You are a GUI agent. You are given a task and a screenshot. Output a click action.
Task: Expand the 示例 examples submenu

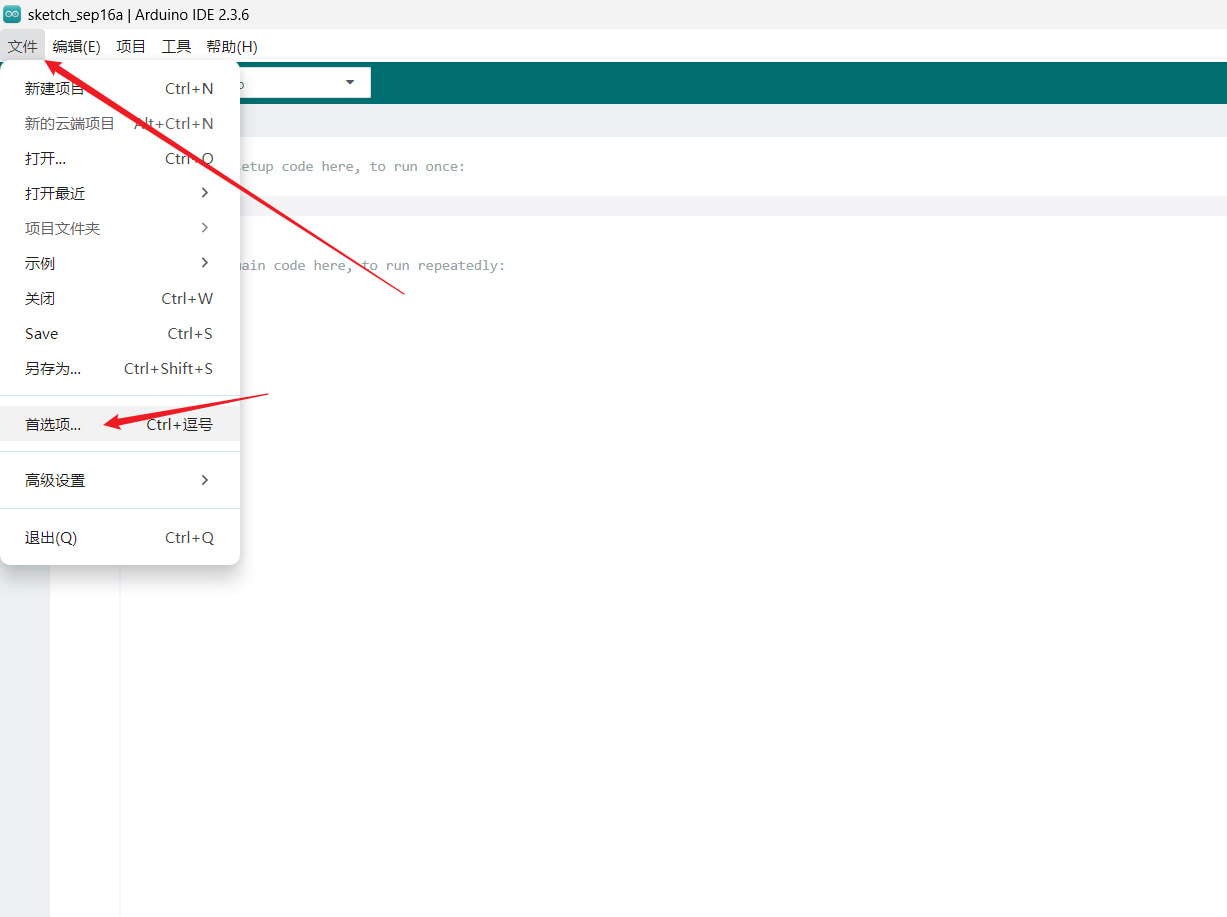119,263
